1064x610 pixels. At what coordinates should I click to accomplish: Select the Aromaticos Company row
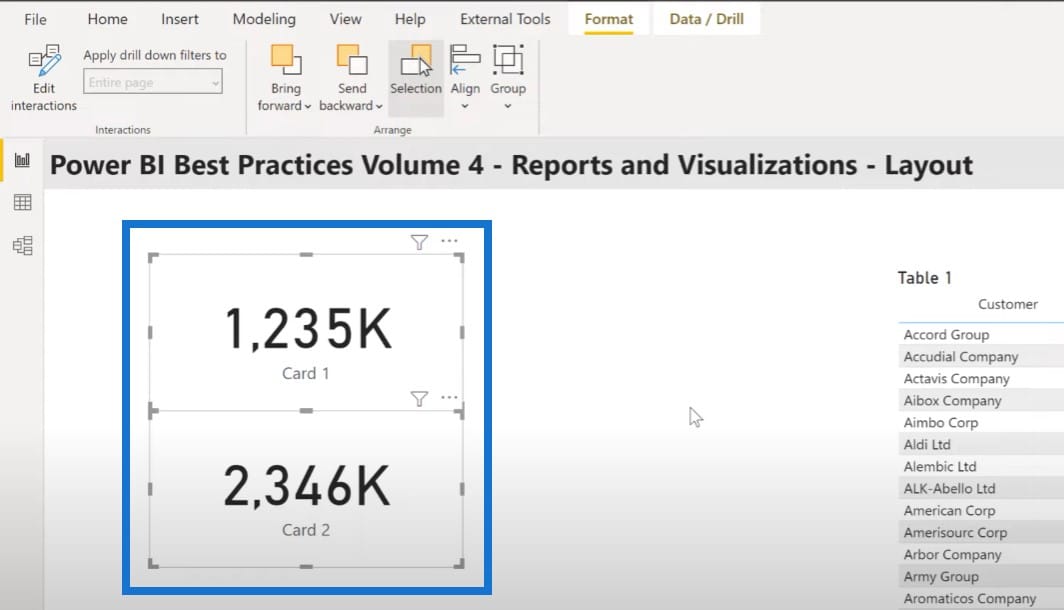(x=981, y=598)
